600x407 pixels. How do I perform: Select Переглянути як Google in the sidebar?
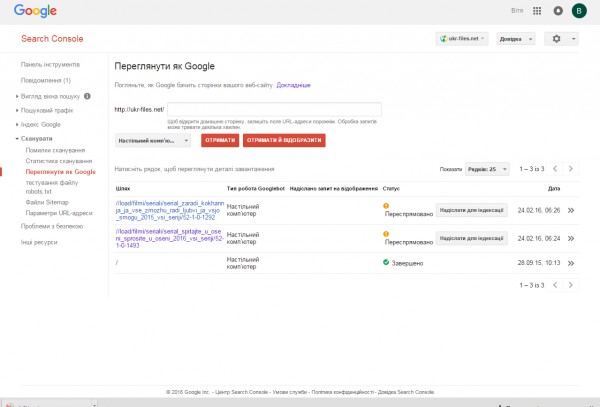pyautogui.click(x=60, y=172)
